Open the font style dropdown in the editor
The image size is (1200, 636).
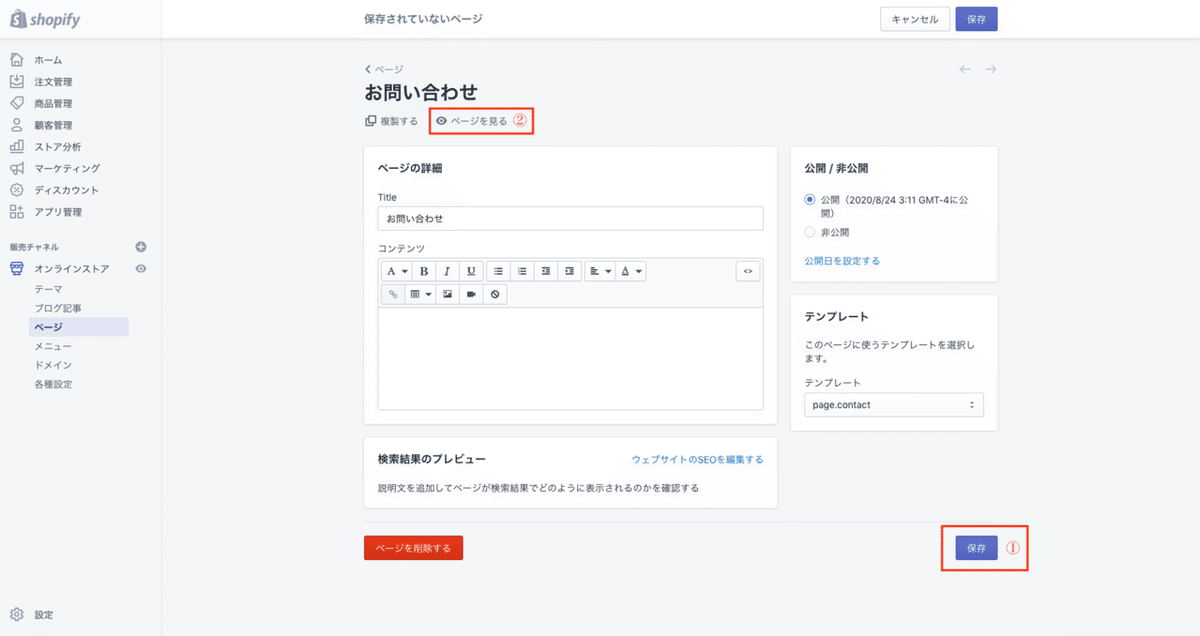(x=395, y=270)
